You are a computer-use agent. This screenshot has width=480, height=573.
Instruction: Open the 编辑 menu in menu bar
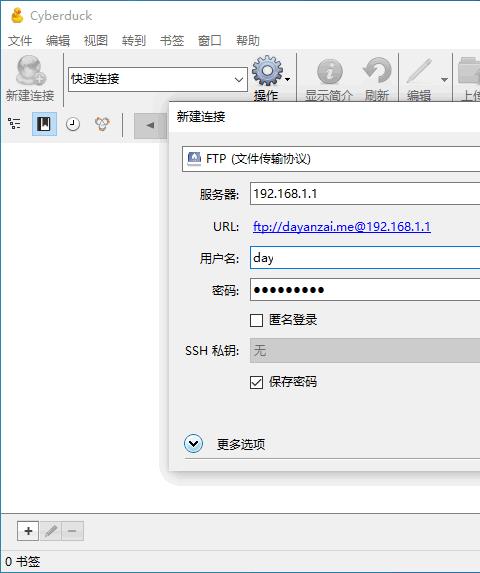click(x=58, y=41)
